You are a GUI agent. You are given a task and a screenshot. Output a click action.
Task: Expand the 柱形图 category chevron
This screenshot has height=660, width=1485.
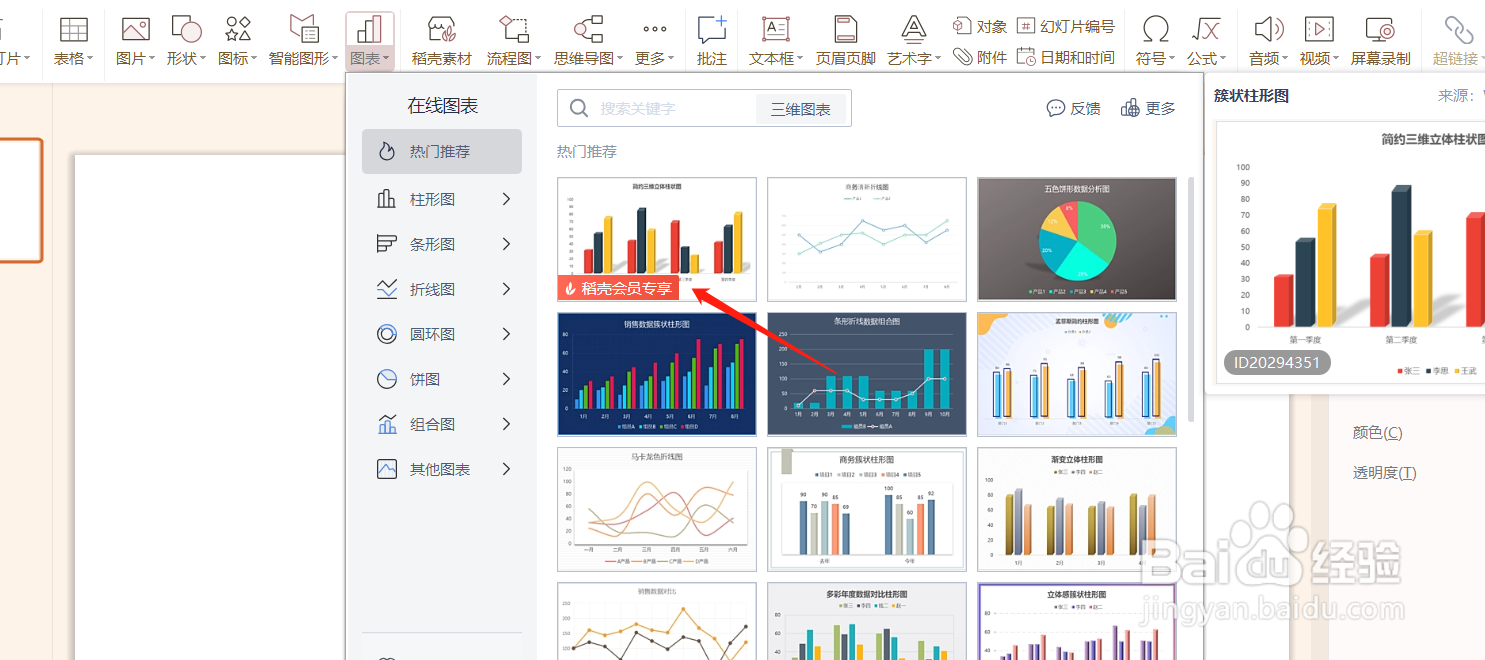click(x=506, y=199)
